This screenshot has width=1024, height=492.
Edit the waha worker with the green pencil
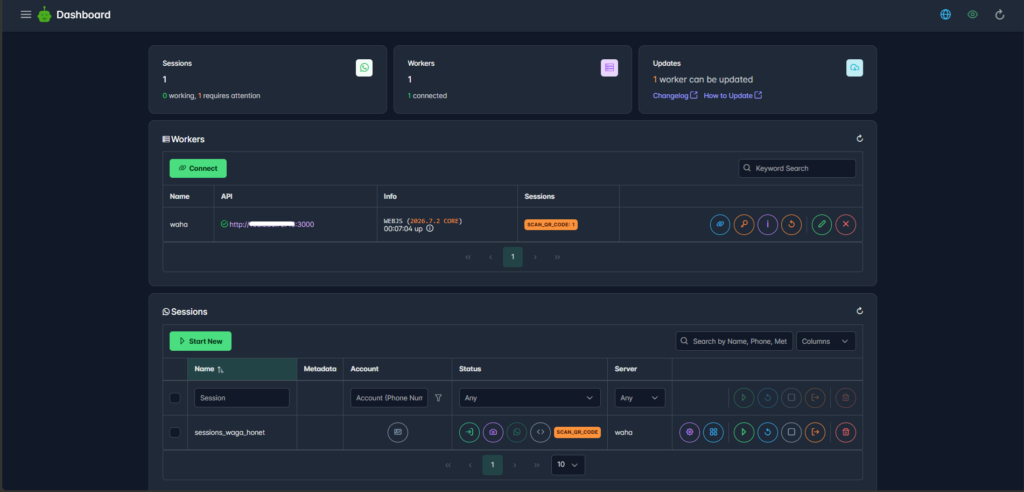[822, 224]
